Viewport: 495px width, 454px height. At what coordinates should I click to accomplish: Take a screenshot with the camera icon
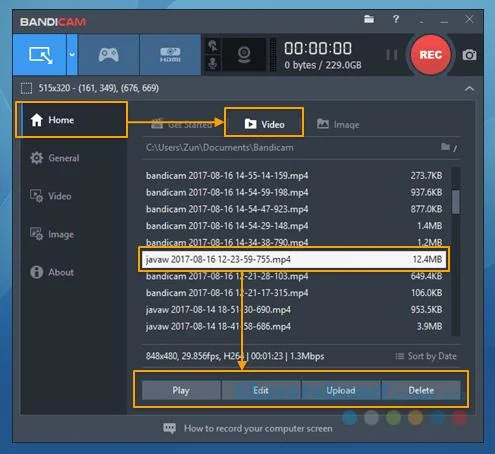tap(469, 55)
